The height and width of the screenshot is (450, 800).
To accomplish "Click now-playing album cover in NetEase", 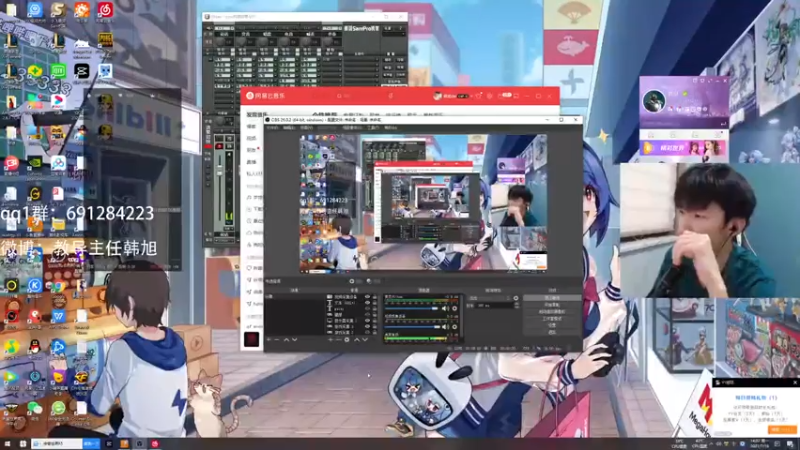I will [x=252, y=339].
